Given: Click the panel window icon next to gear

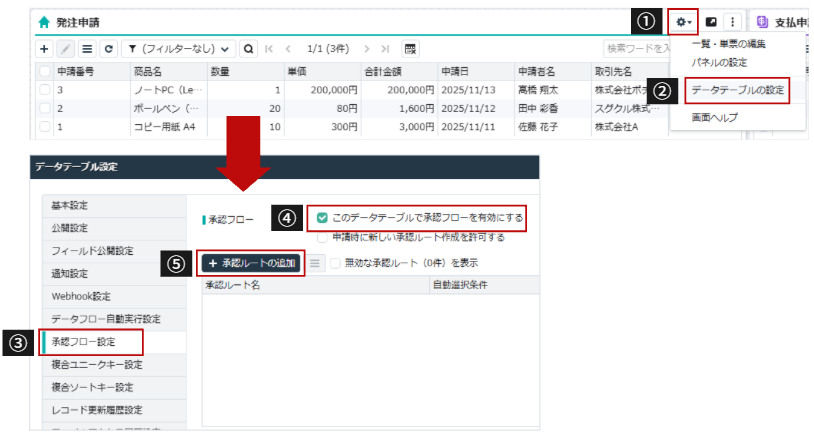Looking at the screenshot, I should tap(711, 21).
